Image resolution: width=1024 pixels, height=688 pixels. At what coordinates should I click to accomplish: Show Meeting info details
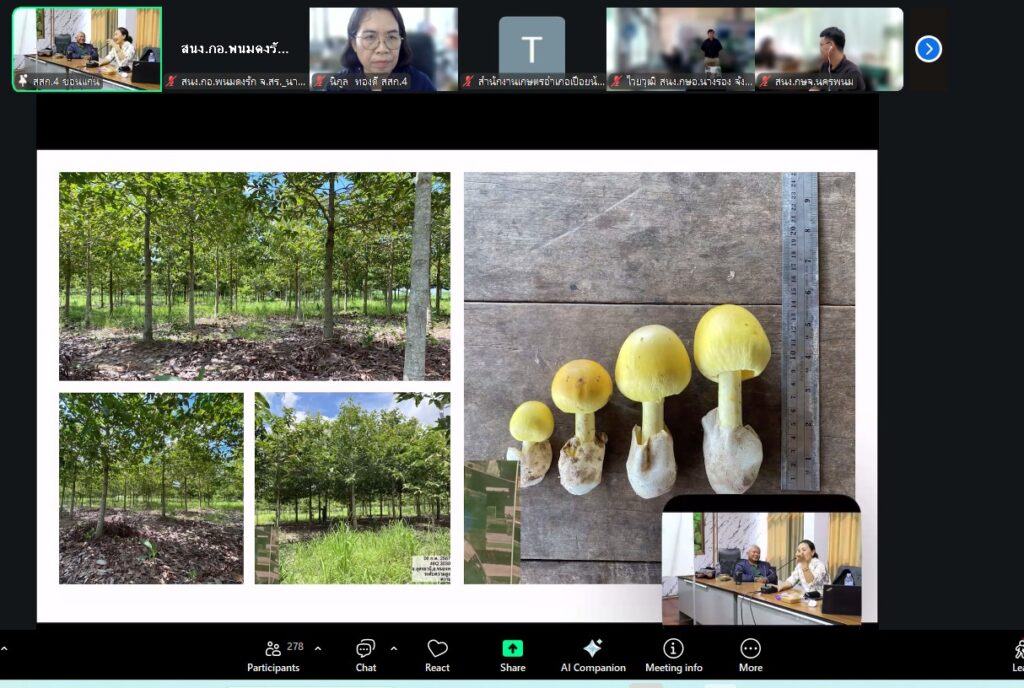(x=673, y=655)
